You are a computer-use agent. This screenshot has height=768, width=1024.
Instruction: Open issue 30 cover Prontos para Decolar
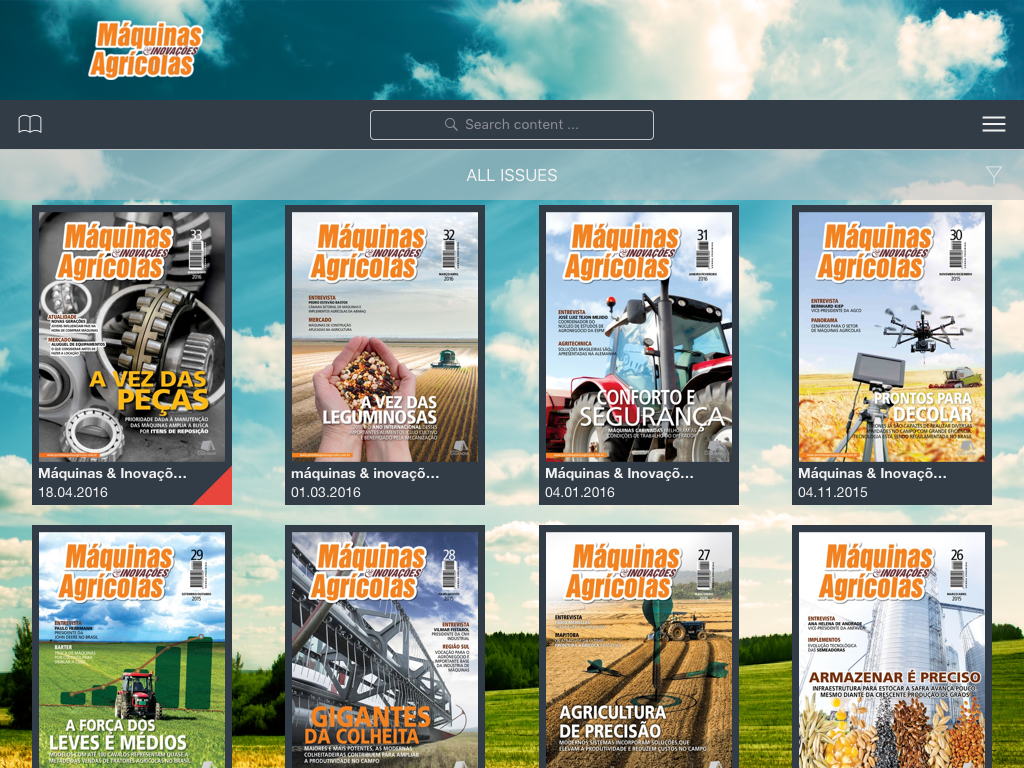891,336
